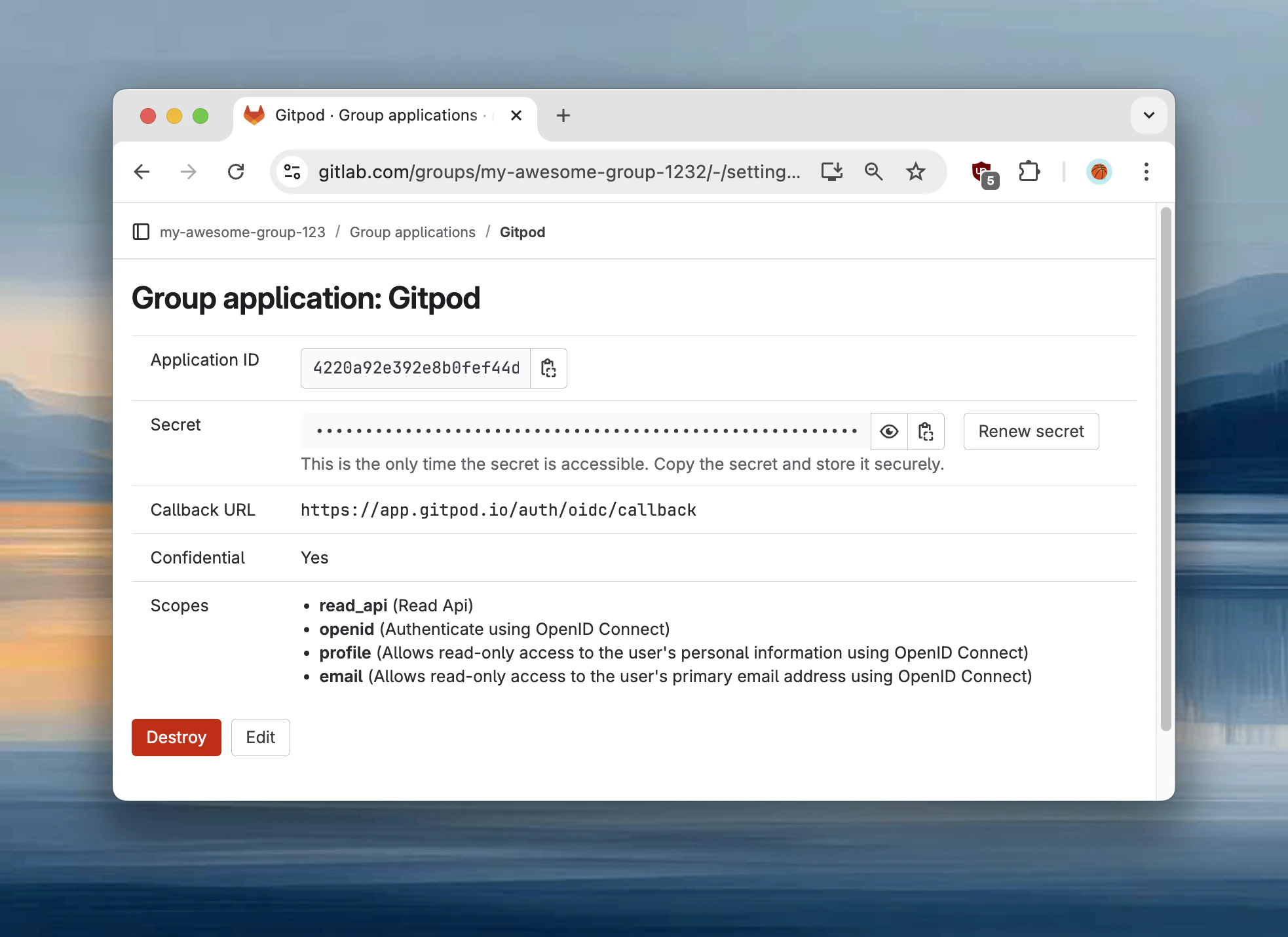Click the read_api scope entry
Screen dimensions: 1288x937
pyautogui.click(x=396, y=605)
